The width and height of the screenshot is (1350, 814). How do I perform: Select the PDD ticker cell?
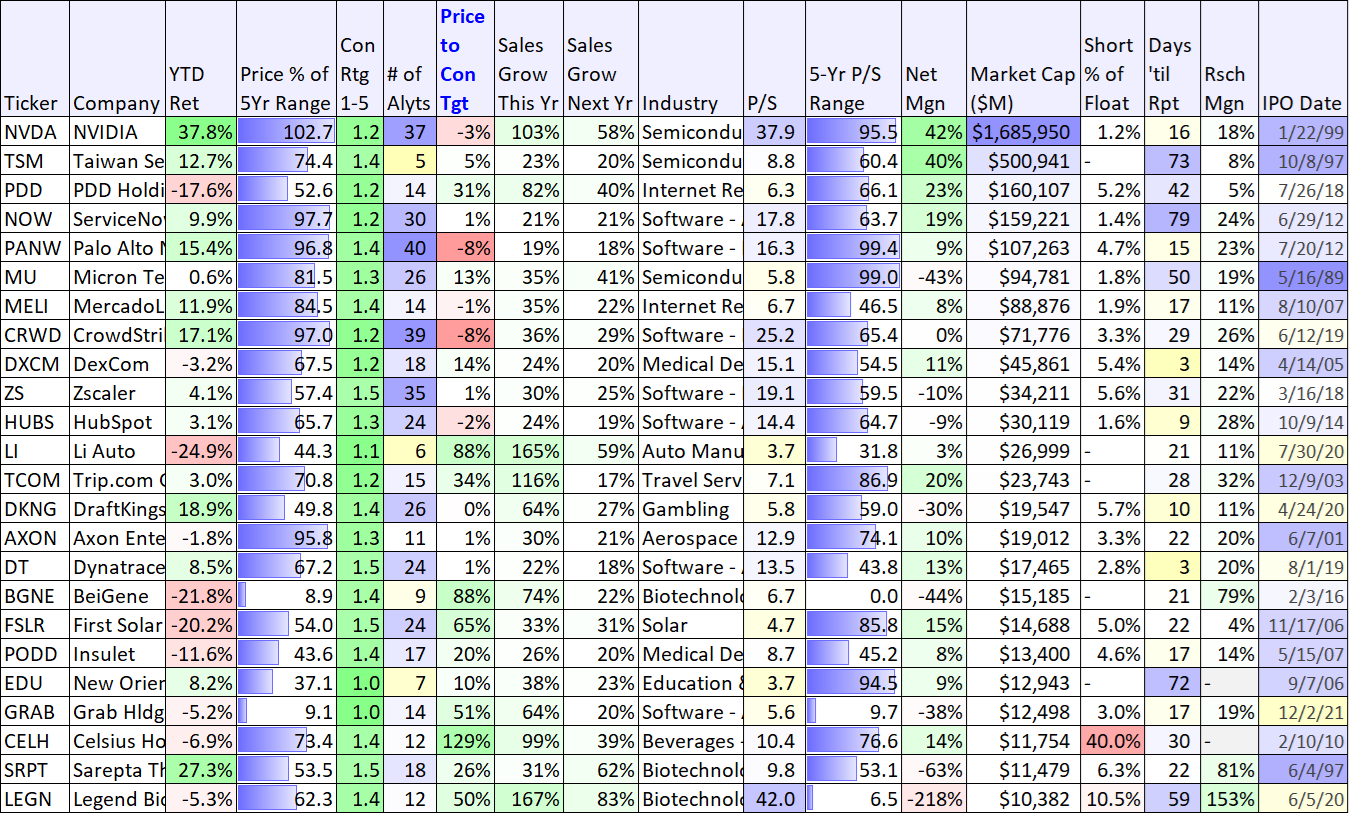pyautogui.click(x=35, y=190)
